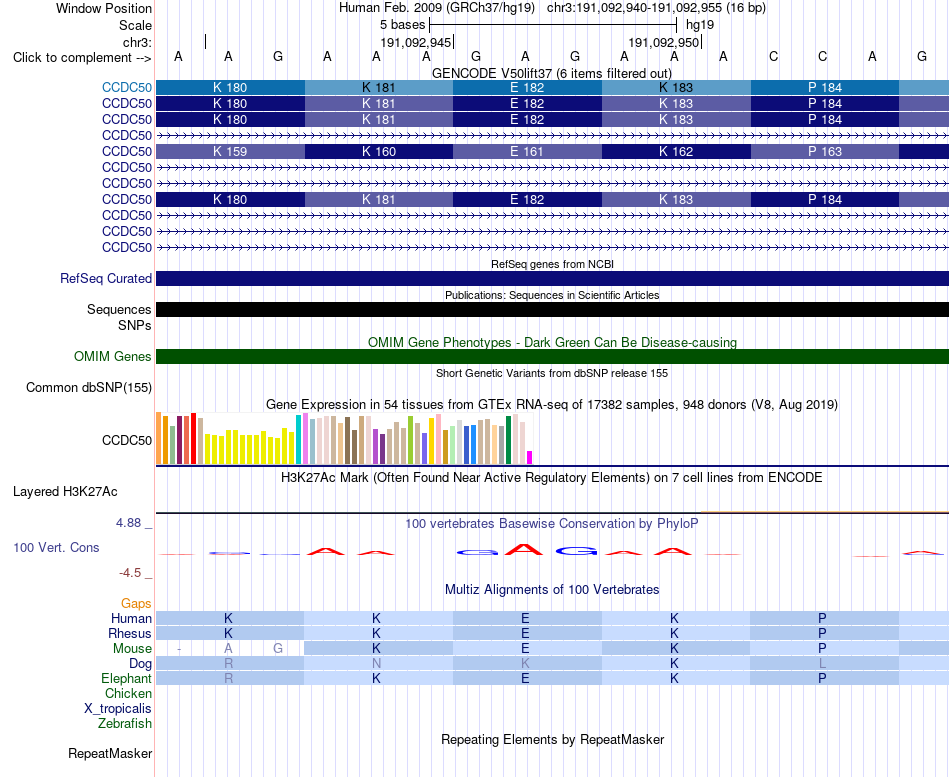Click the Multiz Alignments of 100 Vertebrates title
The image size is (950, 777).
click(552, 589)
